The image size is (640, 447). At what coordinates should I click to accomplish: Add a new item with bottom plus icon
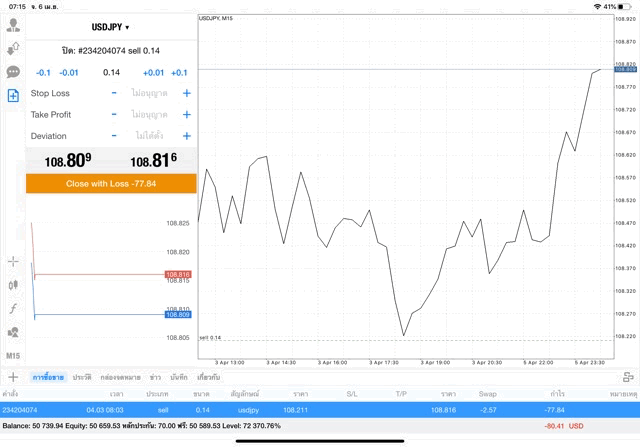pos(13,377)
